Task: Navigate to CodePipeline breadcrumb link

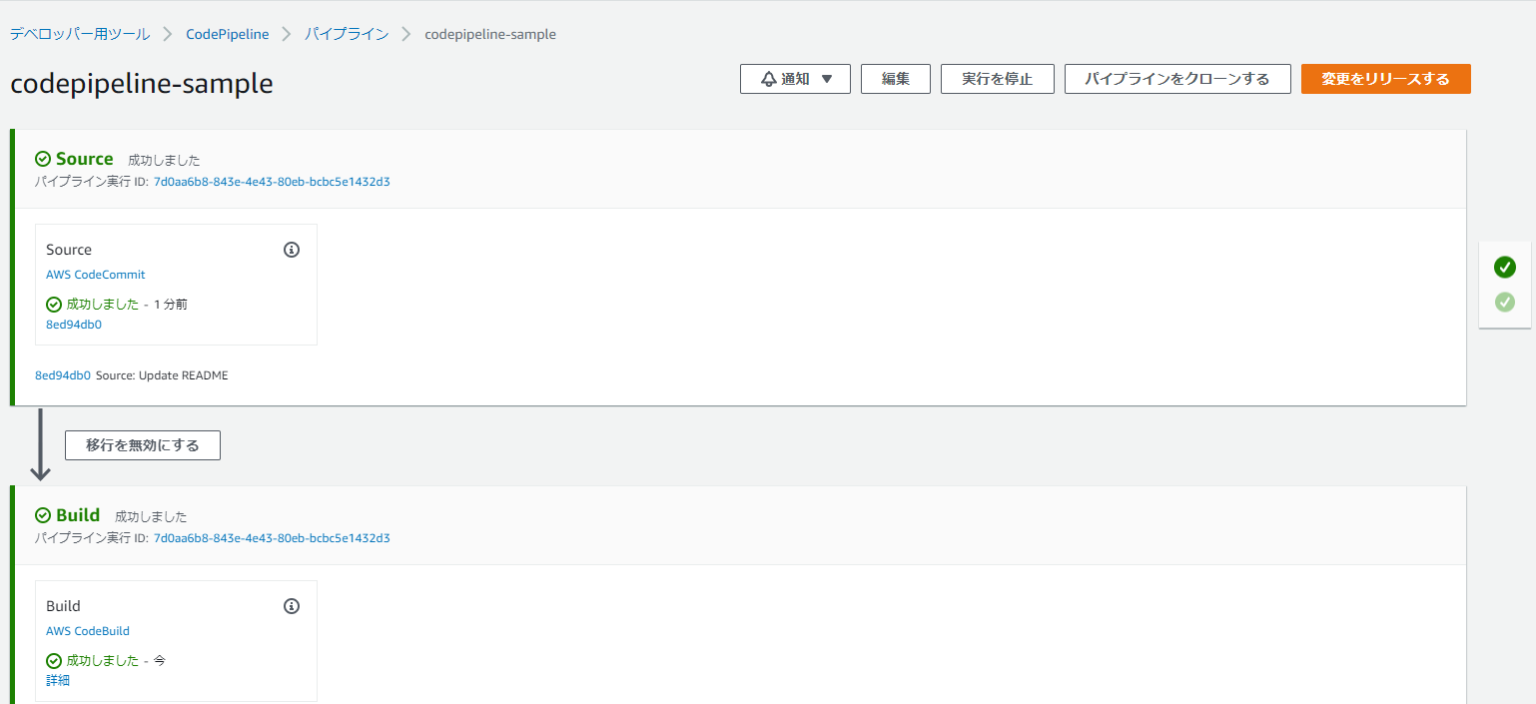Action: tap(227, 34)
